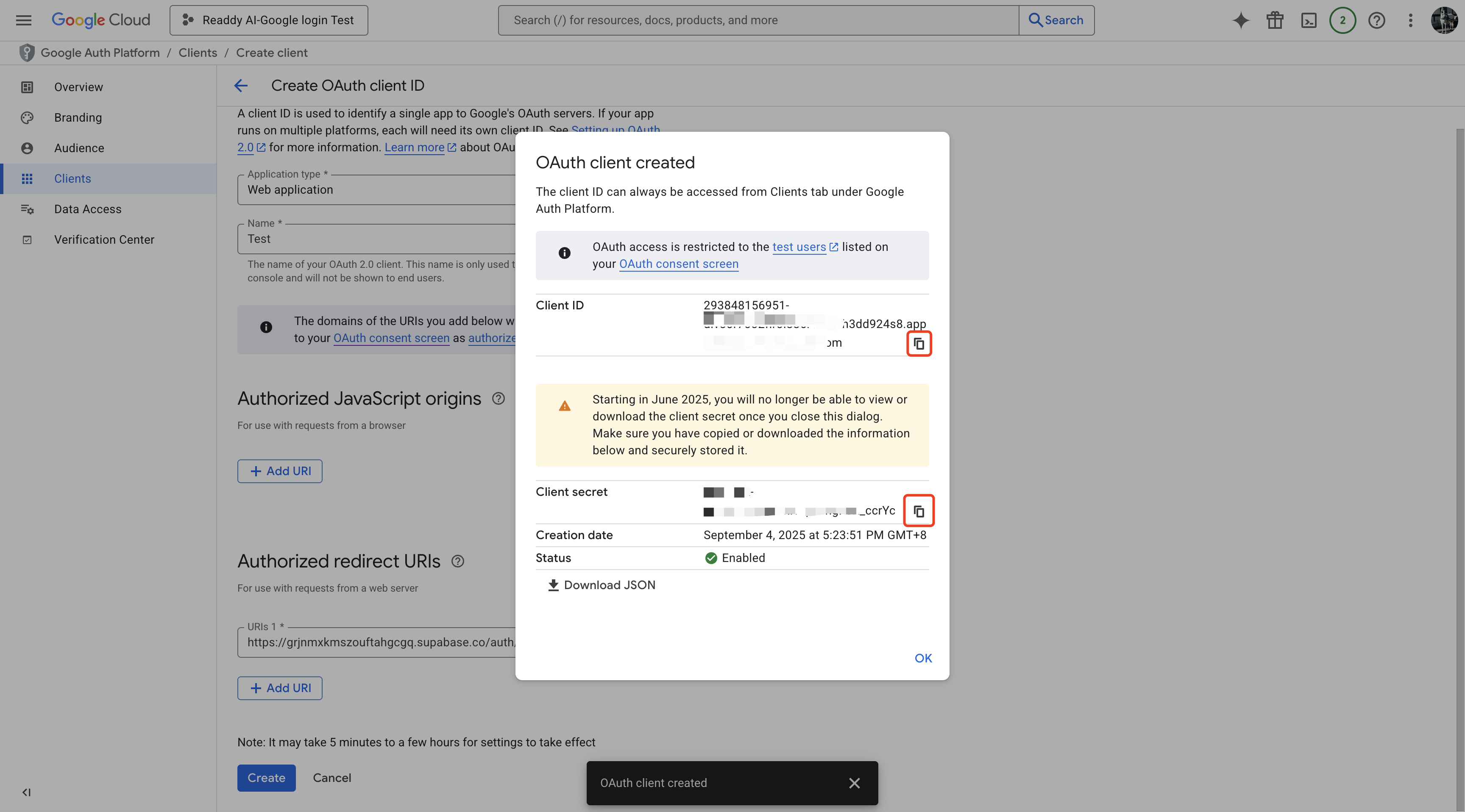The width and height of the screenshot is (1465, 812).
Task: Click into the top search field
Action: [x=758, y=20]
